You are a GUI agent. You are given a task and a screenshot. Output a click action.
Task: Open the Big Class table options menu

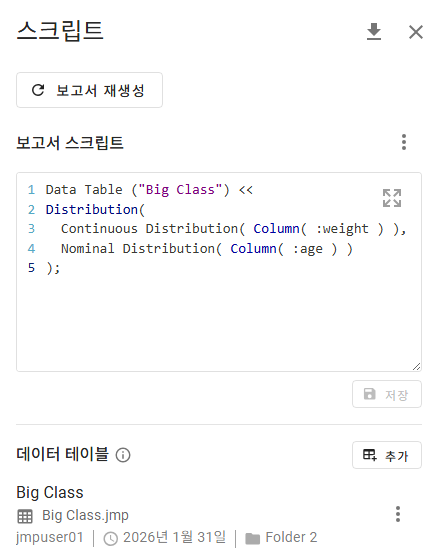(x=398, y=514)
